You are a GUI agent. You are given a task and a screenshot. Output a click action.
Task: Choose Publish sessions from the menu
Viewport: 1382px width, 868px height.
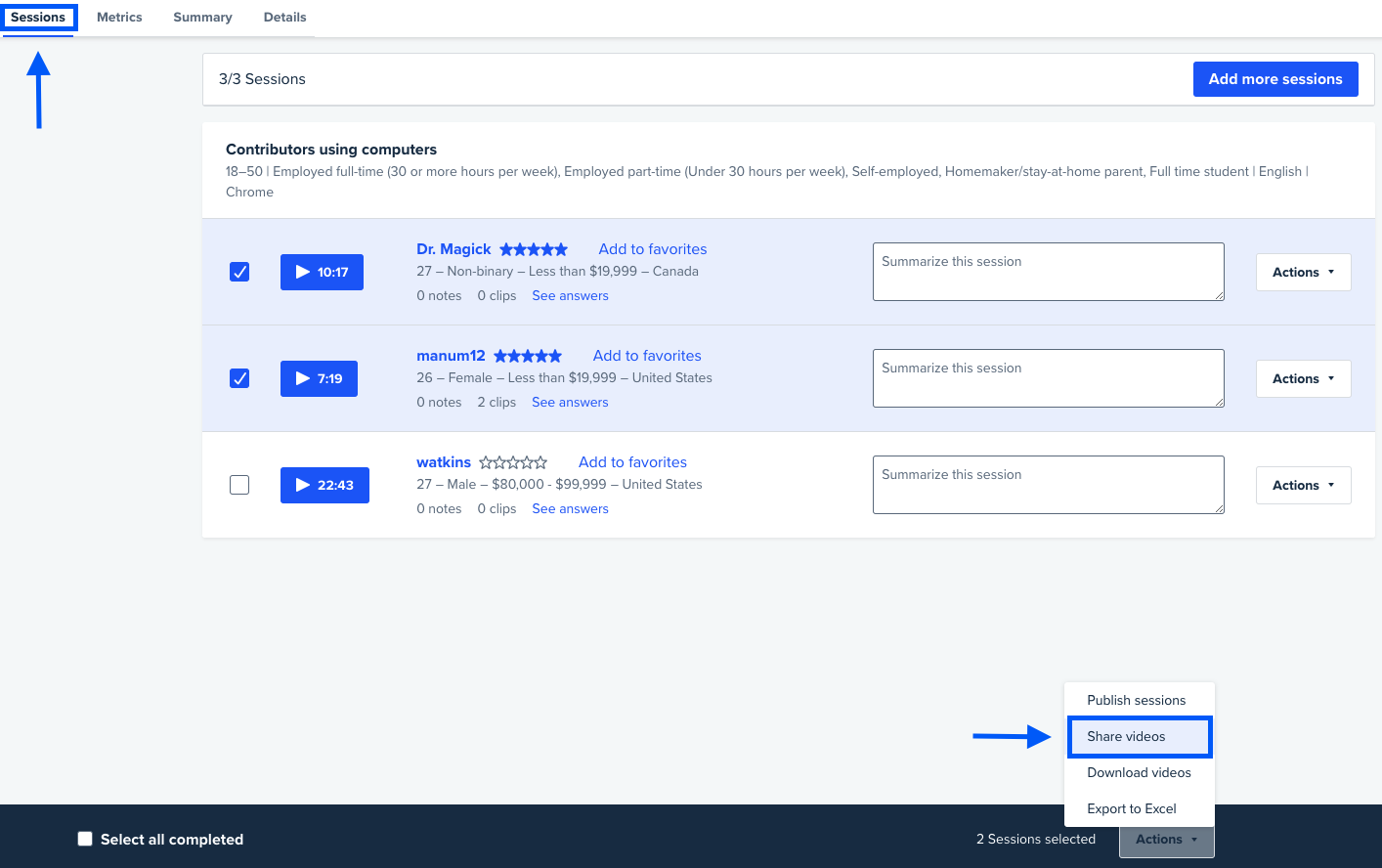(x=1139, y=700)
